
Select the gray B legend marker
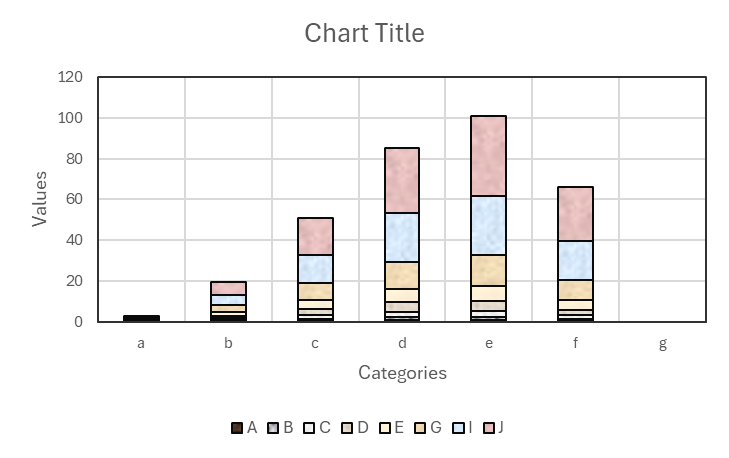(273, 428)
